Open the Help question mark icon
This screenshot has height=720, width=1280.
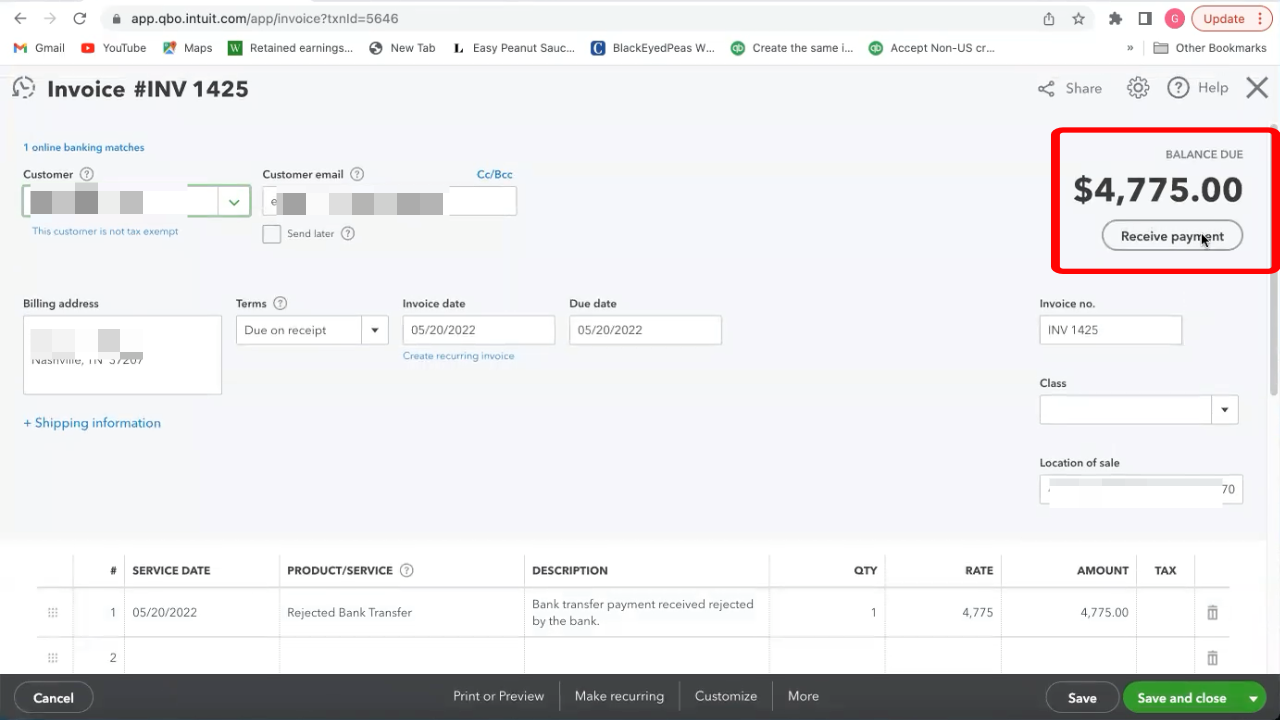(x=1178, y=88)
